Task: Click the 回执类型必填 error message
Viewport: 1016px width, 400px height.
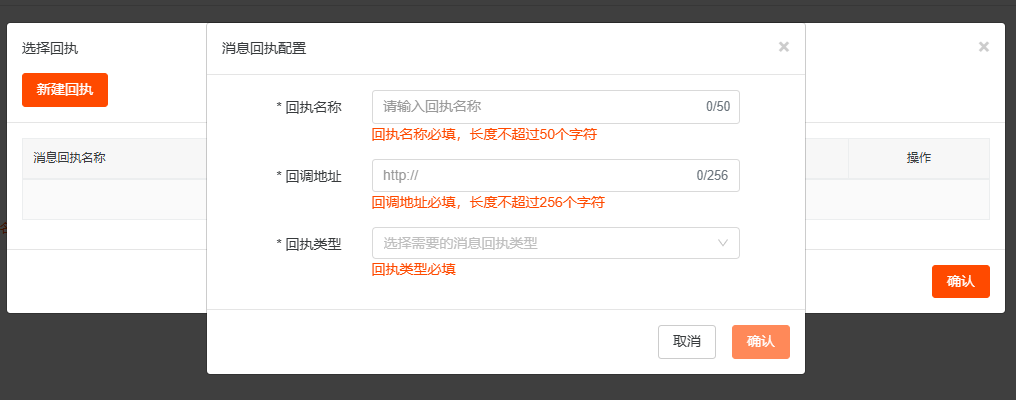Action: click(x=414, y=269)
